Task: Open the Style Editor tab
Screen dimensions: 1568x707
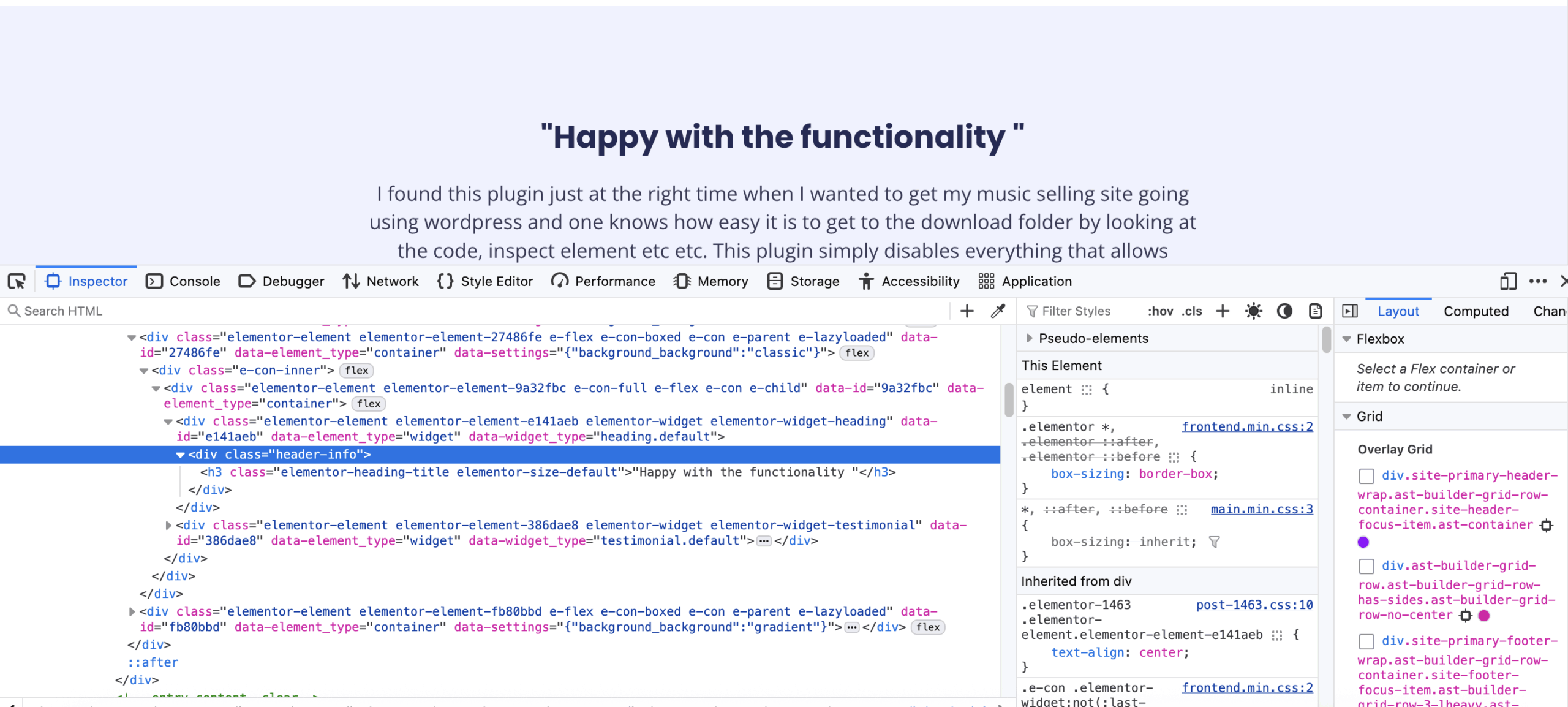Action: (x=485, y=281)
